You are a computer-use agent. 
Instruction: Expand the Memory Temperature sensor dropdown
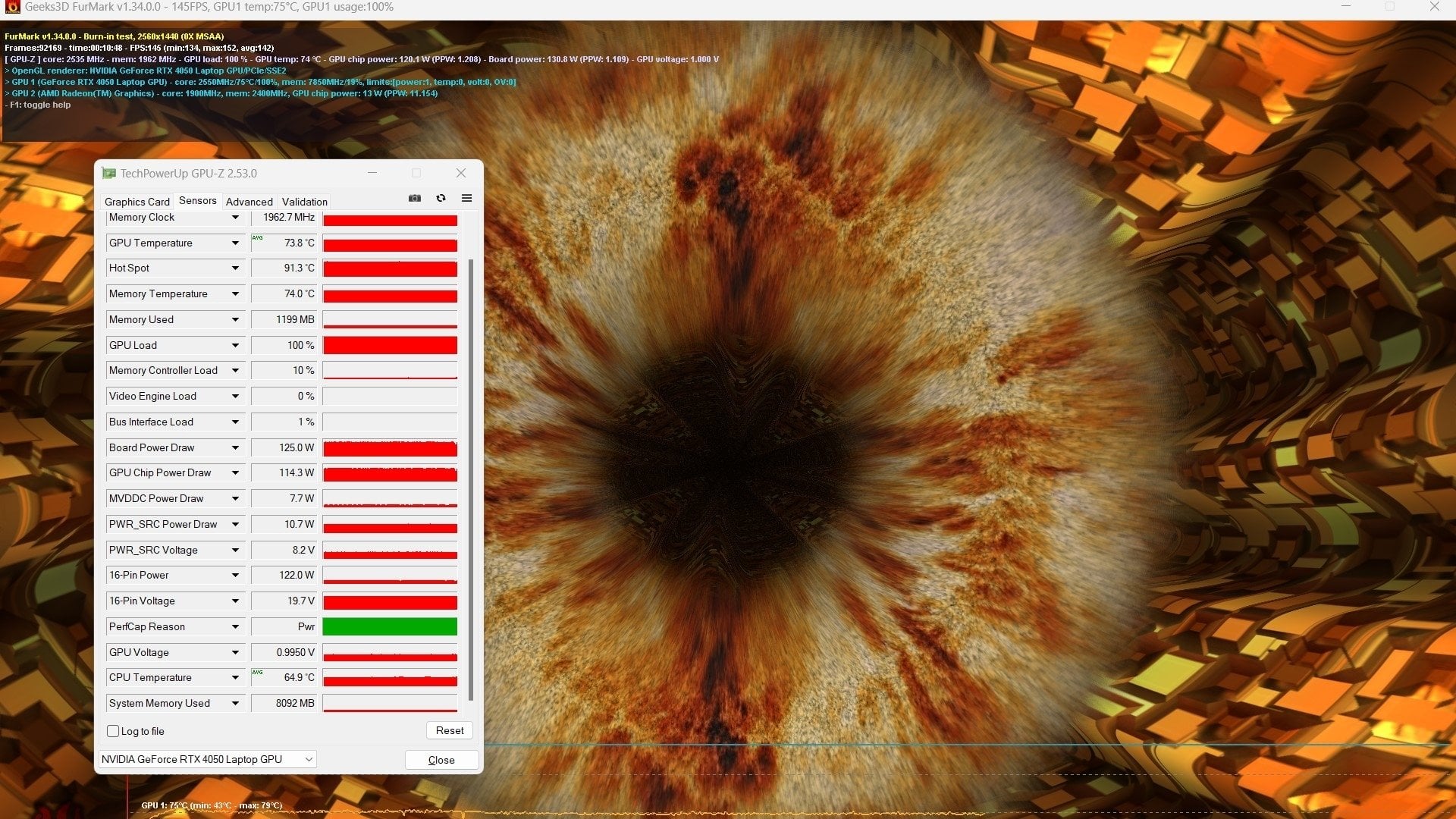tap(235, 294)
